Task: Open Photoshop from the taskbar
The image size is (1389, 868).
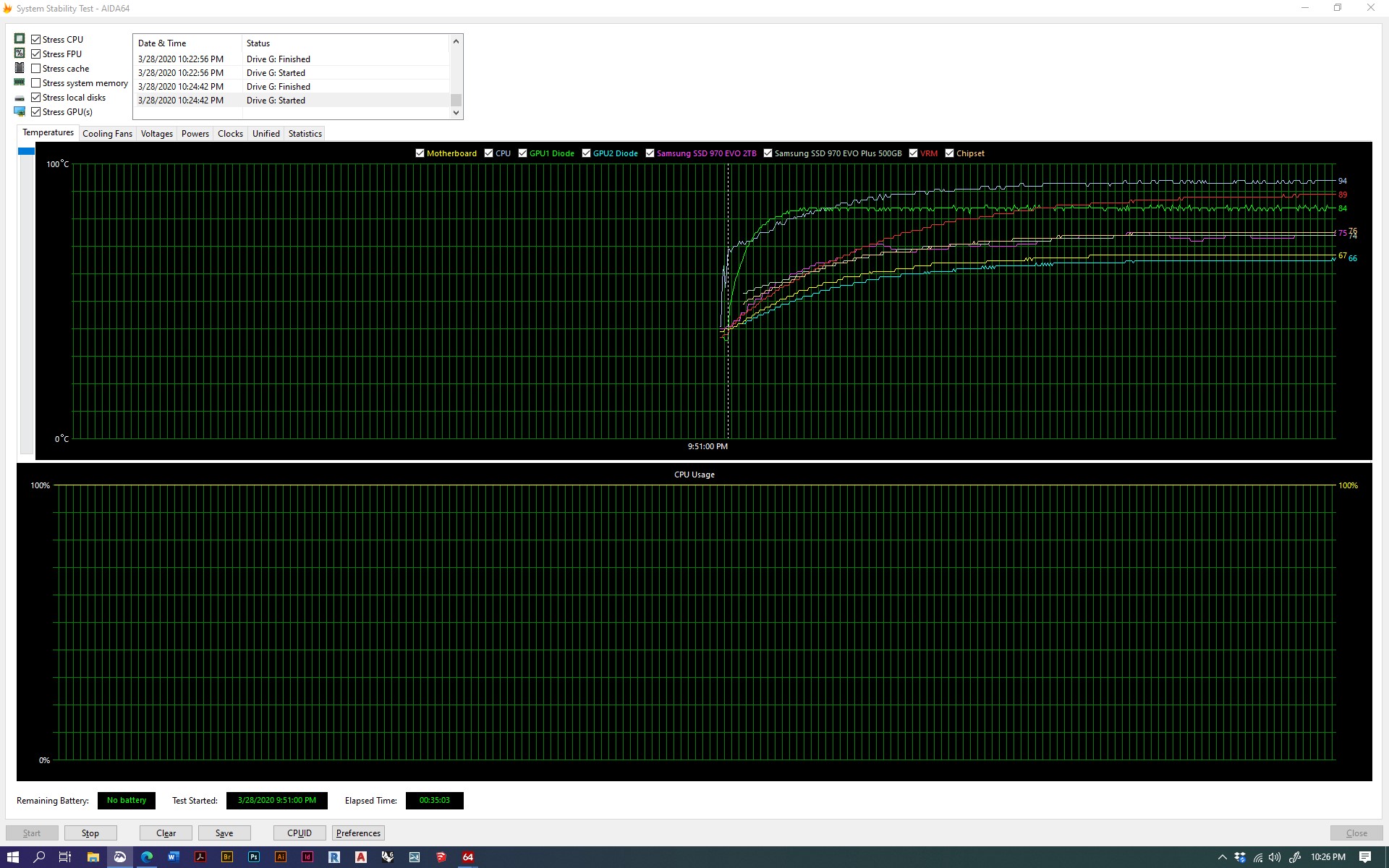Action: [254, 857]
